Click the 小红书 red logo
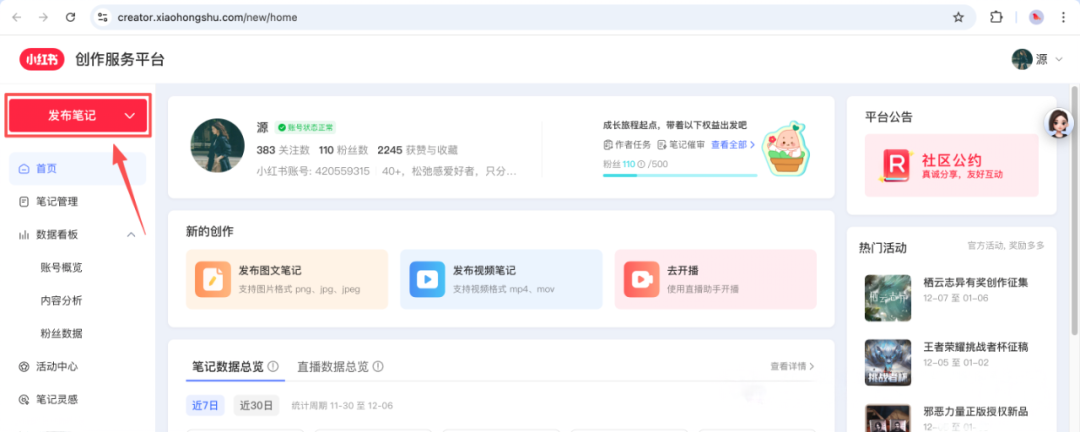Screen dimensions: 1080x432 [x=41, y=59]
